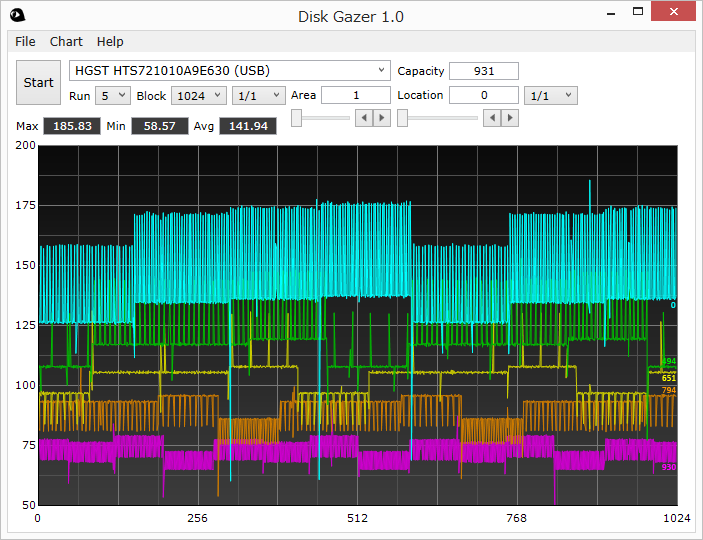Click the Location slider thumb
The height and width of the screenshot is (540, 703).
[402, 118]
